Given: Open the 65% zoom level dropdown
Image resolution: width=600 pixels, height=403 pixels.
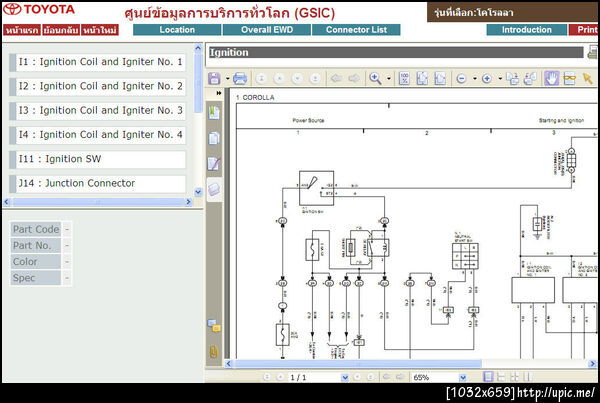Looking at the screenshot, I should [463, 377].
